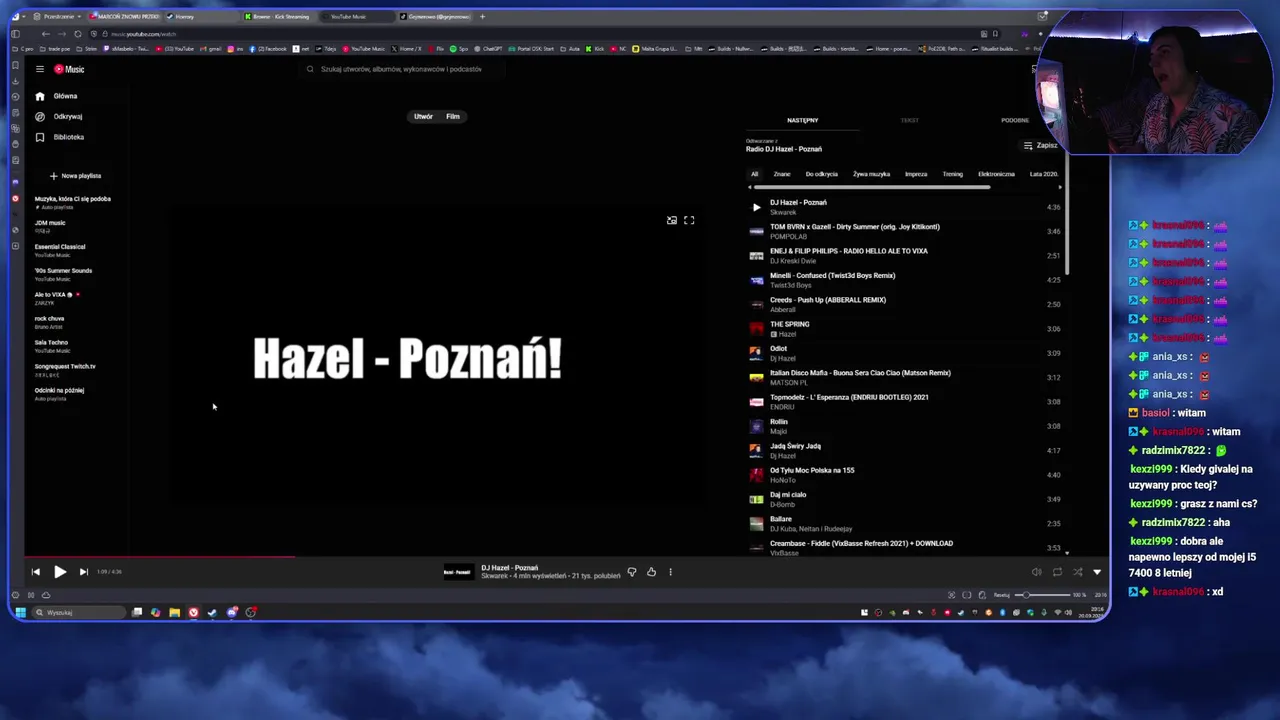Click the search field for songs and albums
The image size is (1280, 720).
(x=400, y=69)
